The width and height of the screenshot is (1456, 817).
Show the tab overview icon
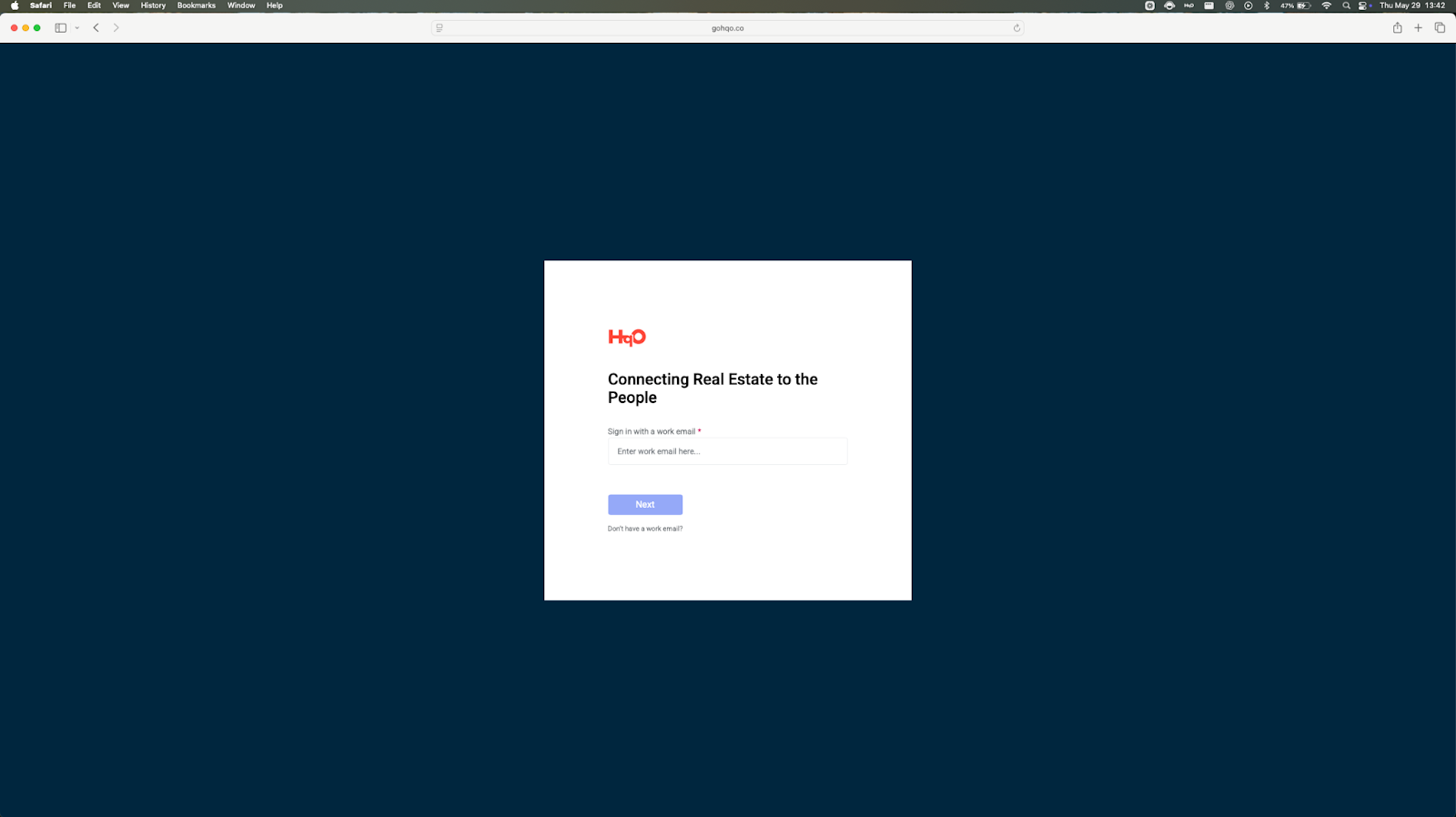(1440, 28)
